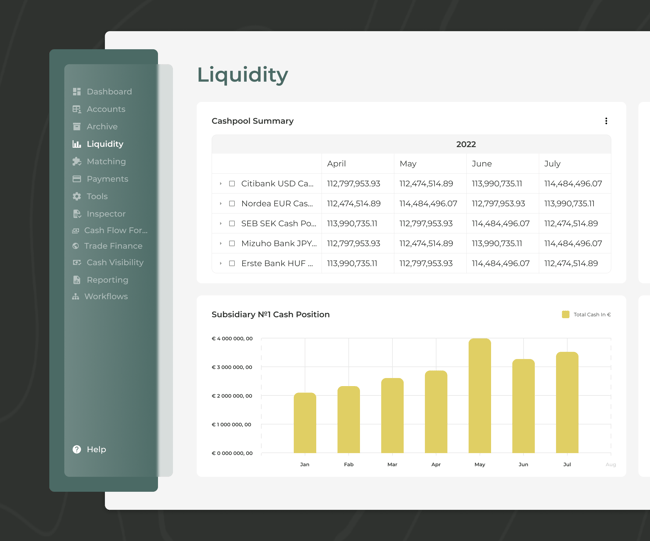Viewport: 650px width, 541px height.
Task: Click the Help question mark icon
Action: tap(77, 449)
